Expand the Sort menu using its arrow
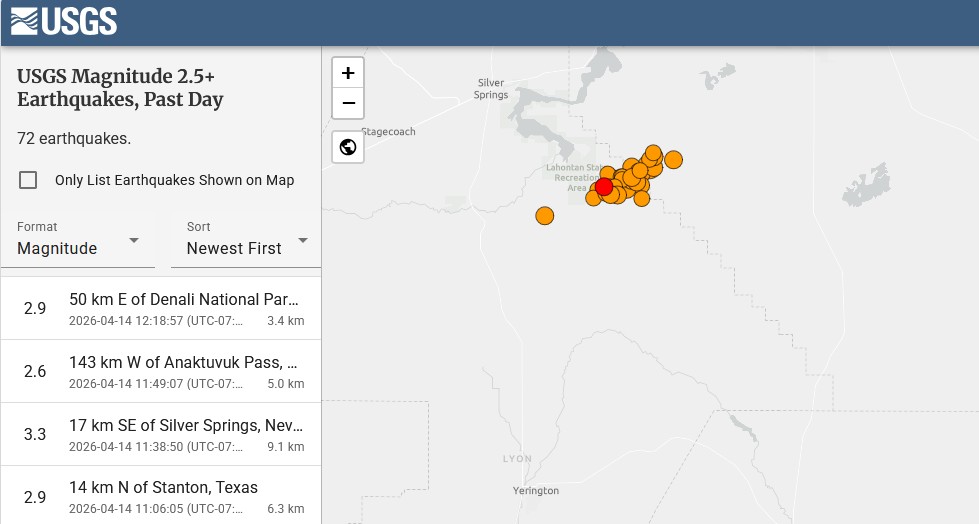 coord(303,241)
